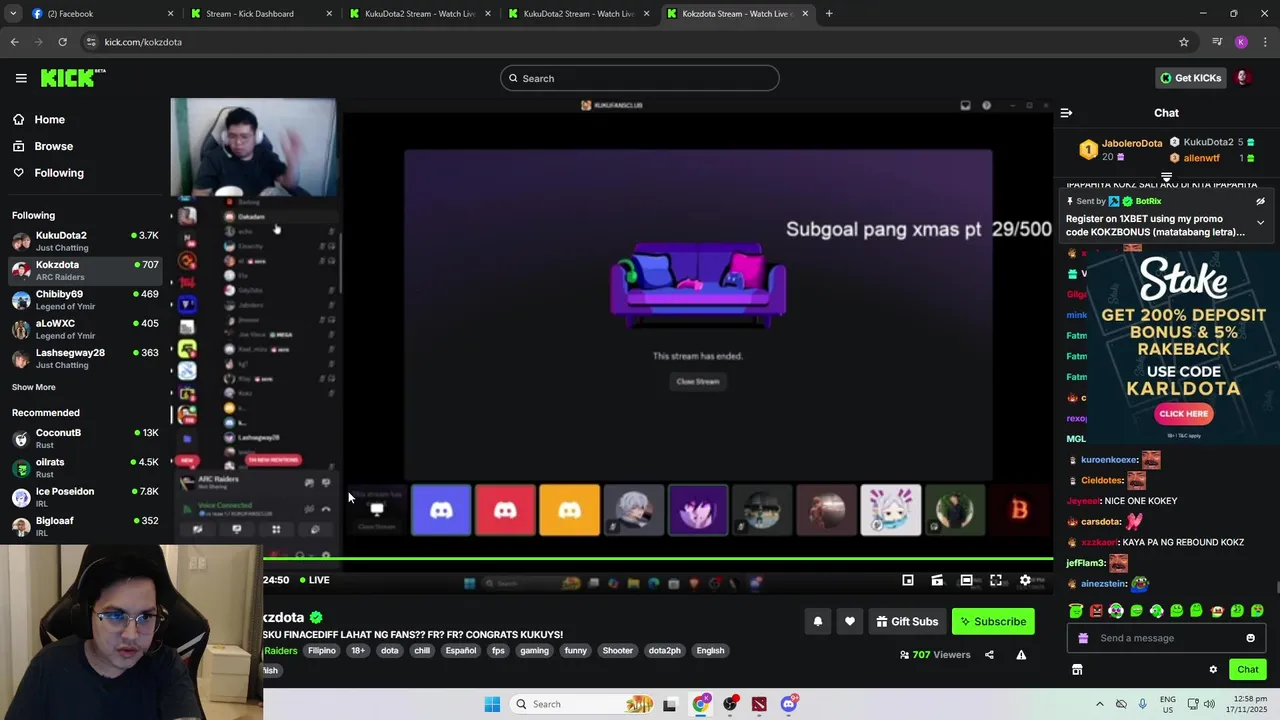Click the address bar URL
1280x720 pixels.
point(143,42)
